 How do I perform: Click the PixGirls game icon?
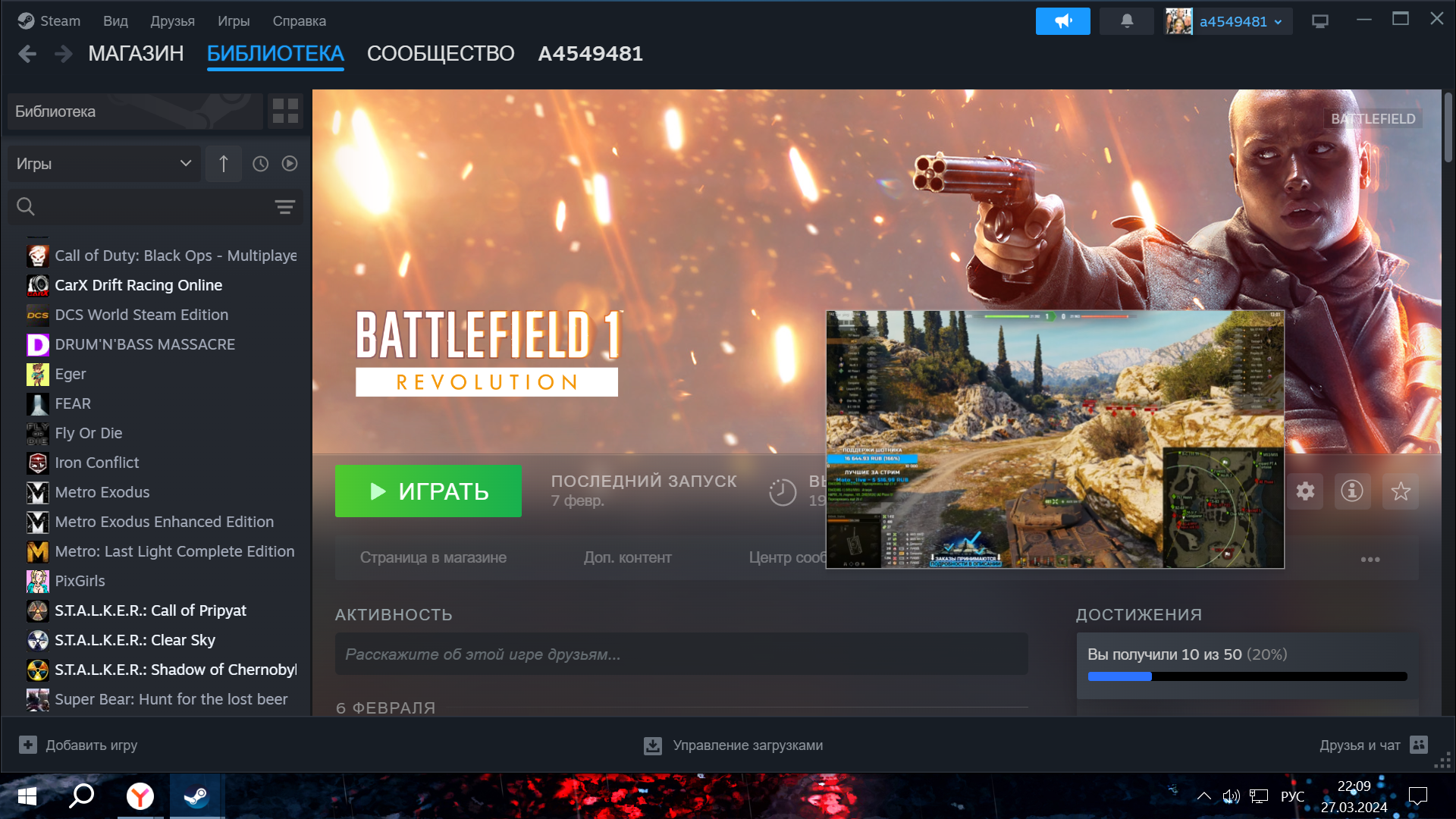click(38, 581)
